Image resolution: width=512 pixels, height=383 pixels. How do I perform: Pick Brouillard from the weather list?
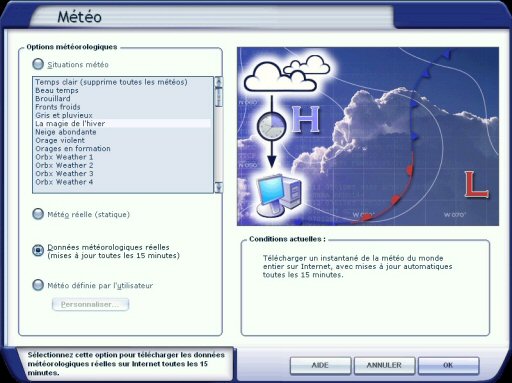pyautogui.click(x=123, y=99)
